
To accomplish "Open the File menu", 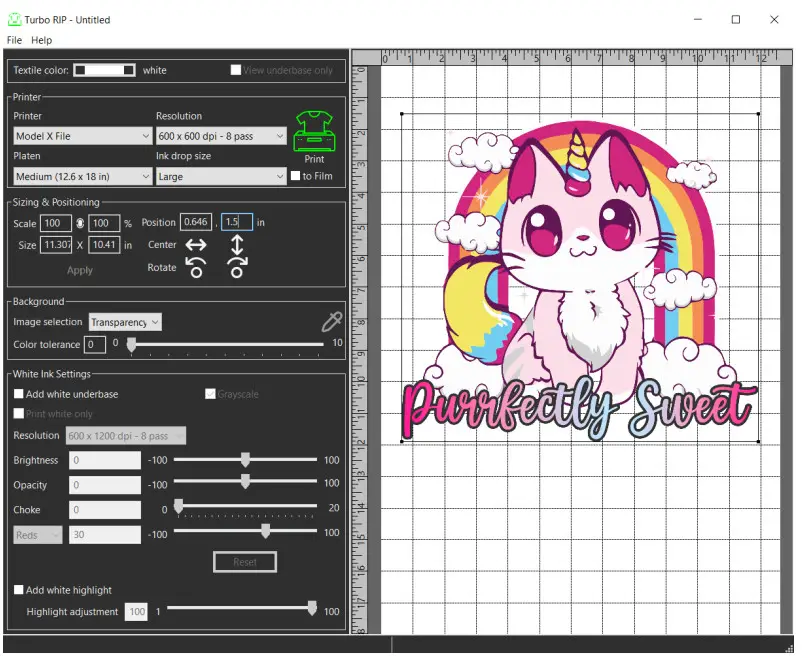I will pos(14,40).
